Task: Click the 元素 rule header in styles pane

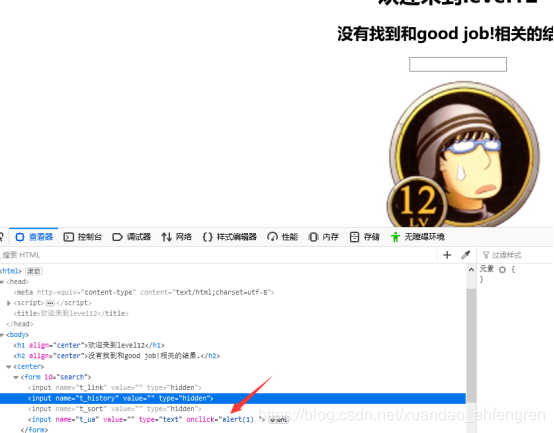Action: tap(487, 269)
